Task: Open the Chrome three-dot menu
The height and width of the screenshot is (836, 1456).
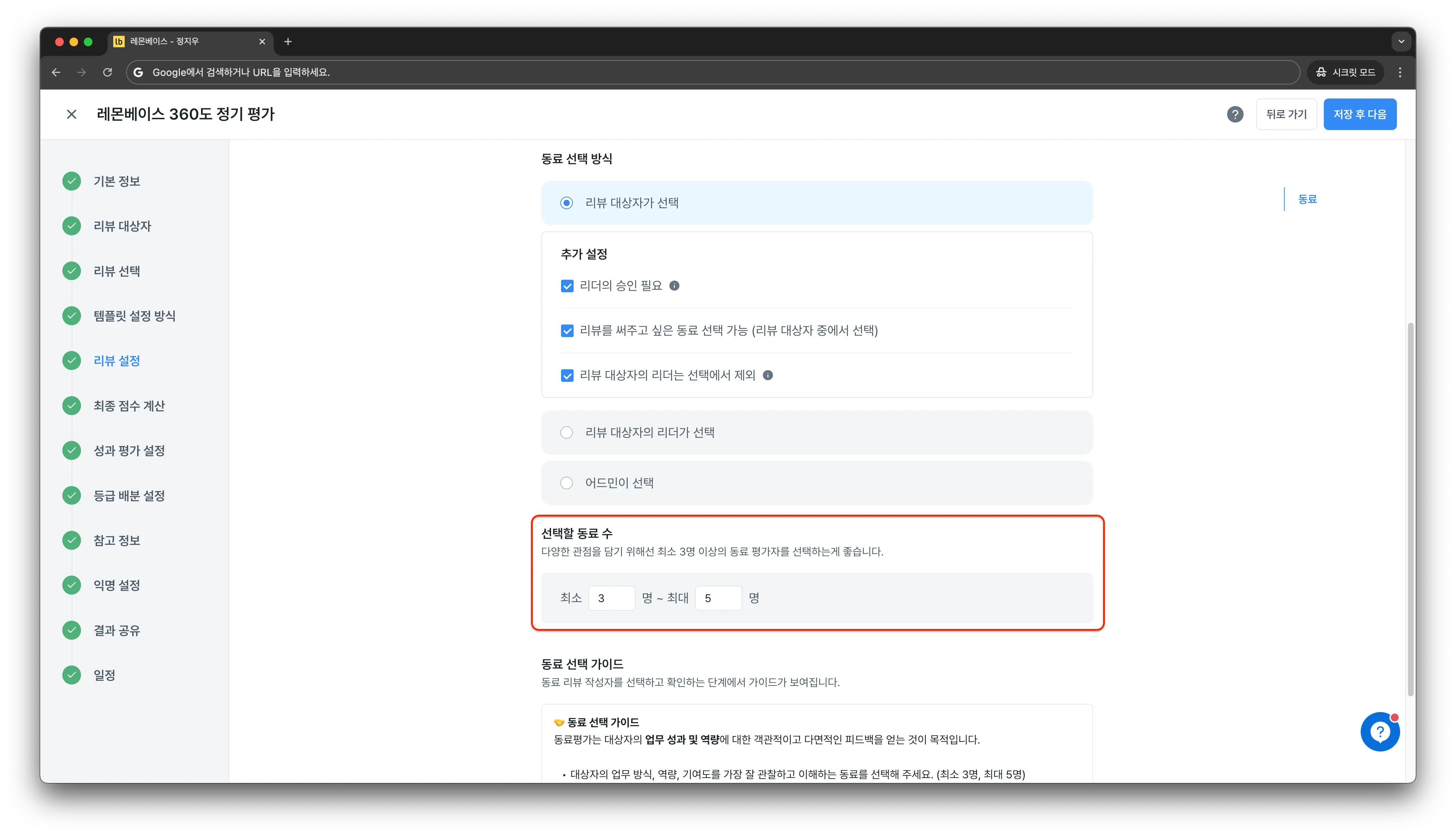Action: [x=1400, y=72]
